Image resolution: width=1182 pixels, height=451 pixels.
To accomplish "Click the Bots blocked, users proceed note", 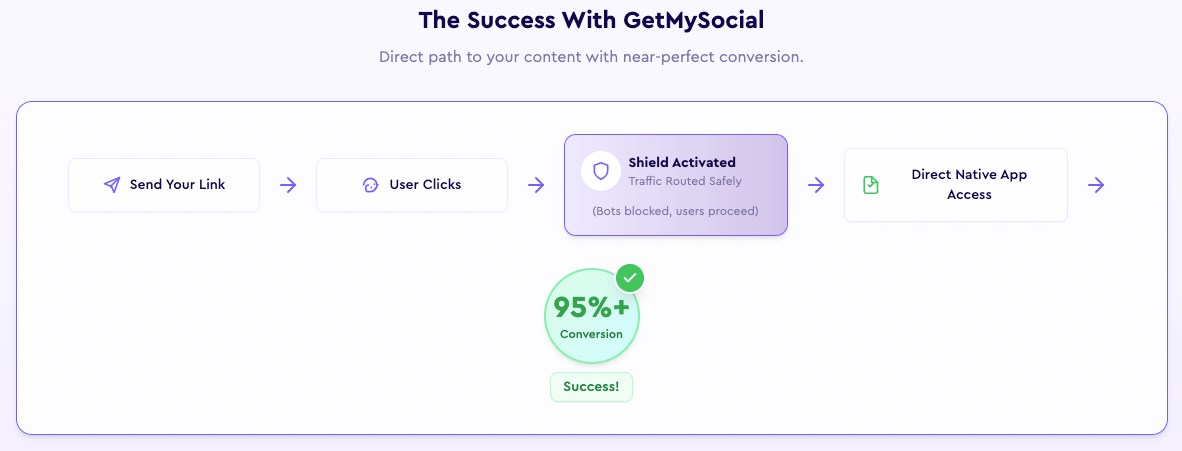I will (675, 210).
